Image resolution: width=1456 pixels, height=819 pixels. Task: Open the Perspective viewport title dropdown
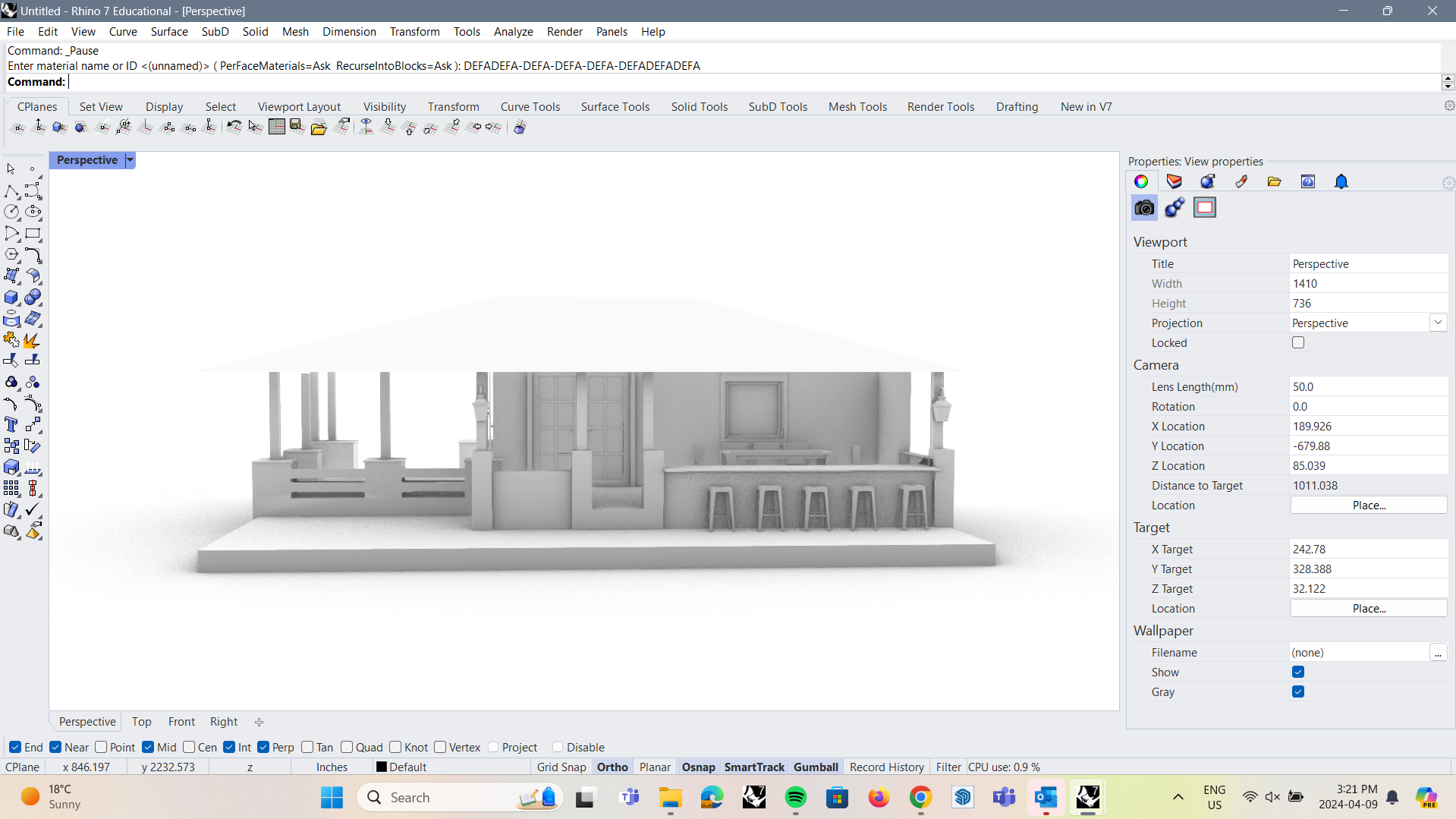(129, 160)
